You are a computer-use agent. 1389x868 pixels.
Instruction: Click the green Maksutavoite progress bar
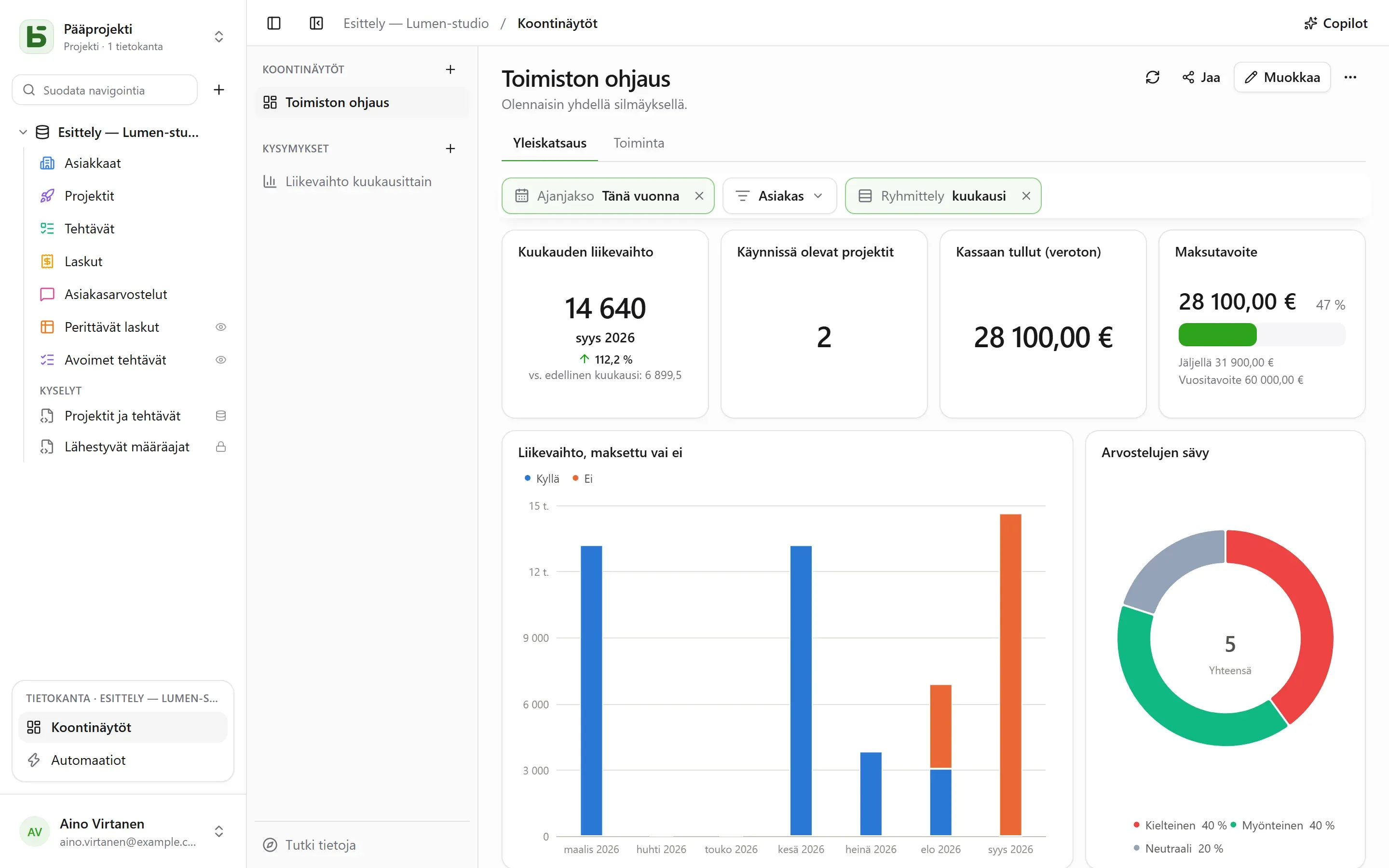[x=1217, y=335]
